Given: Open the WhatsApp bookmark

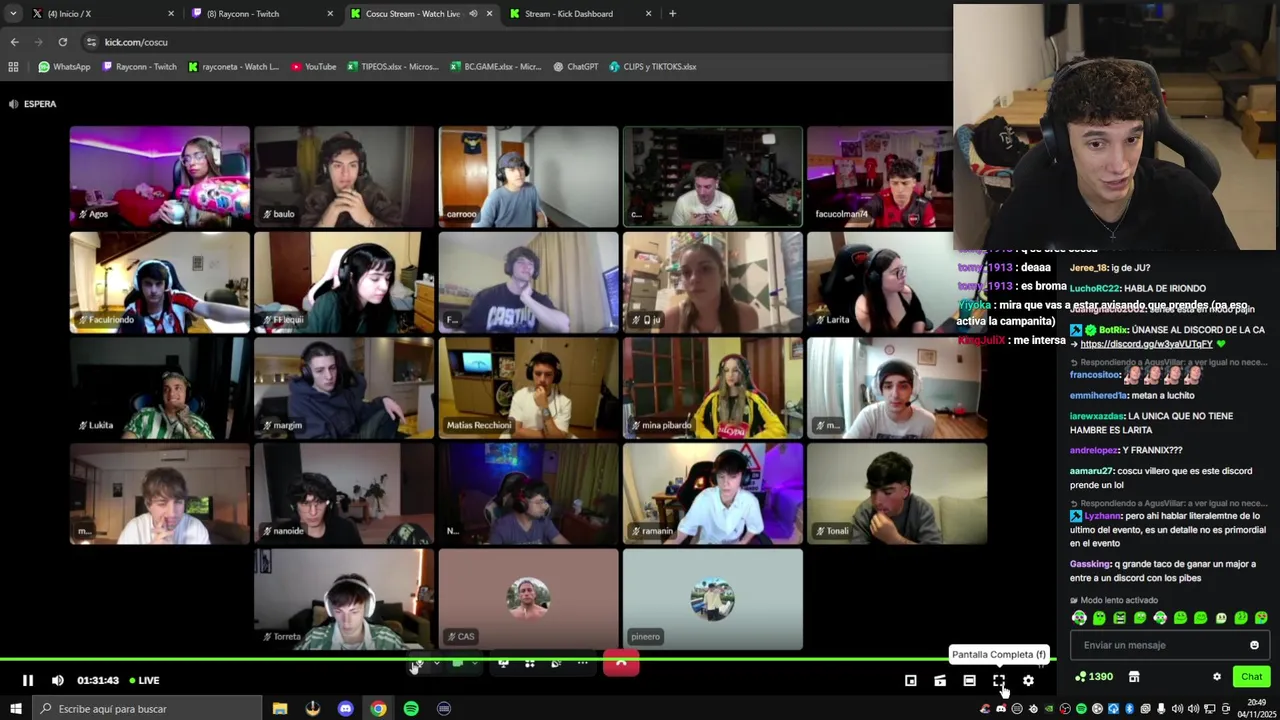Looking at the screenshot, I should point(64,67).
